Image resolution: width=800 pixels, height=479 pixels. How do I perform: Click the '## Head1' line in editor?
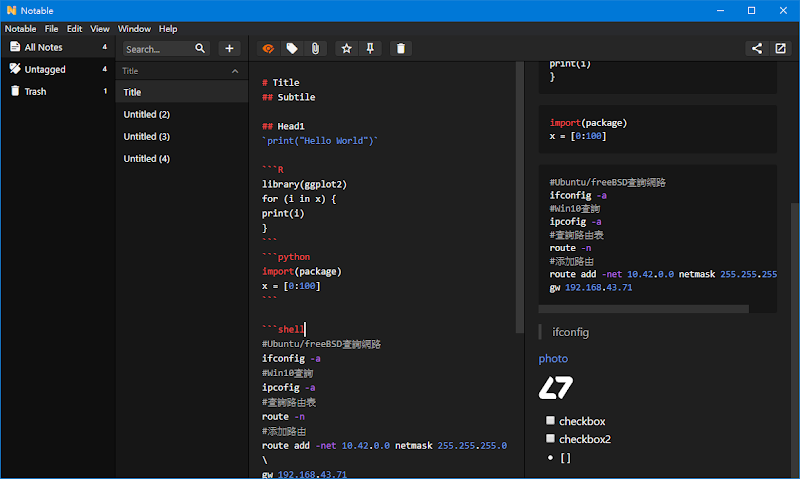(x=283, y=126)
